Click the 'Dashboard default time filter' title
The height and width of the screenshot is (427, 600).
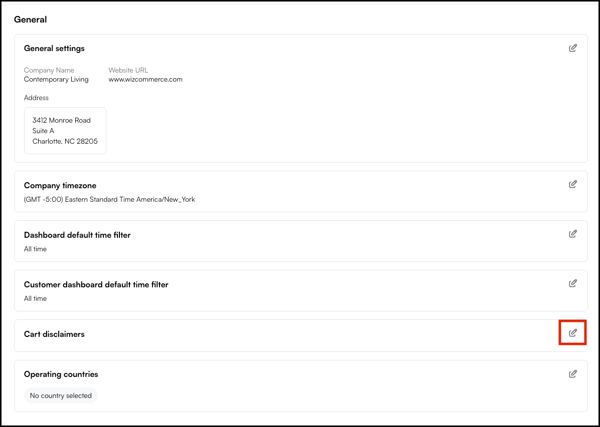coord(77,235)
